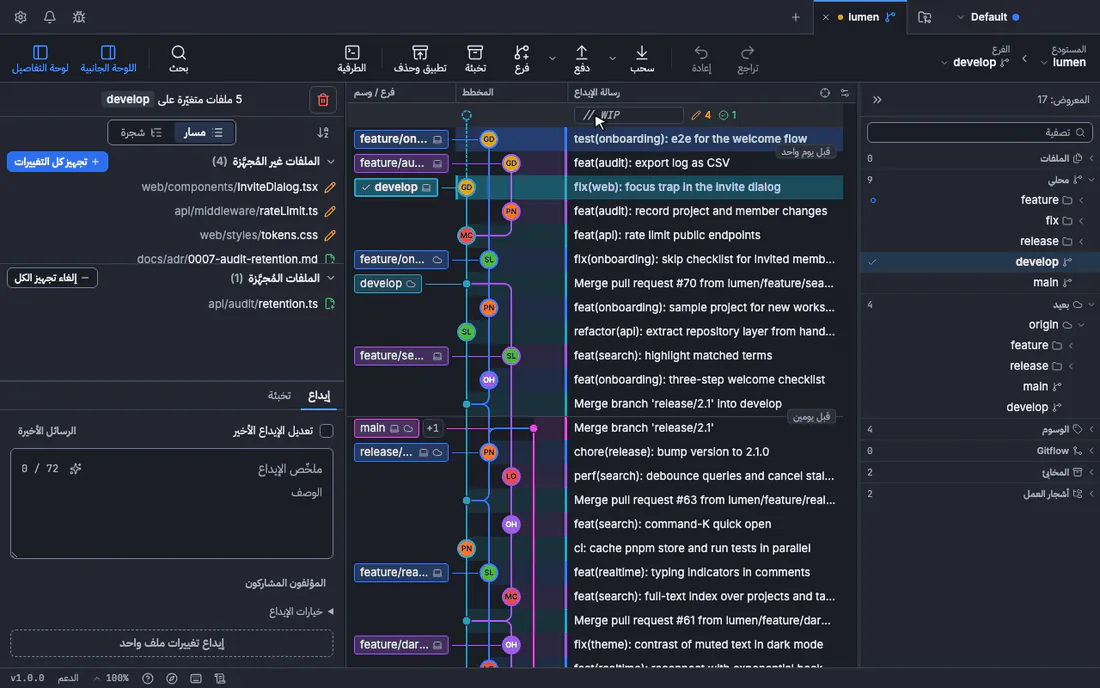Viewport: 1100px width, 688px height.
Task: Click stage all changes (تجهيز كل التغييرات)
Action: click(58, 162)
